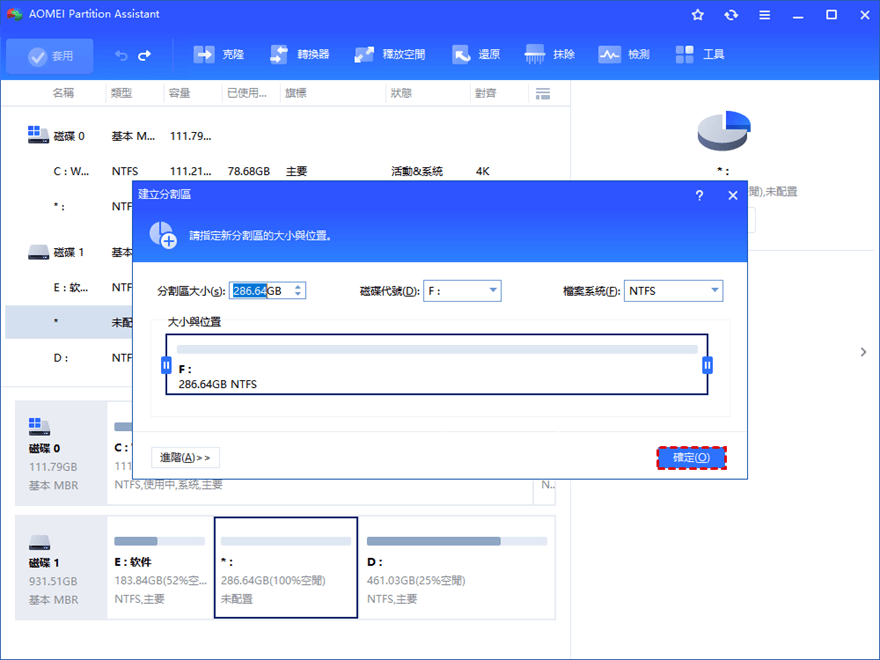Select E: 软件 partition in disk map
Viewport: 880px width, 660px height.
[x=160, y=567]
